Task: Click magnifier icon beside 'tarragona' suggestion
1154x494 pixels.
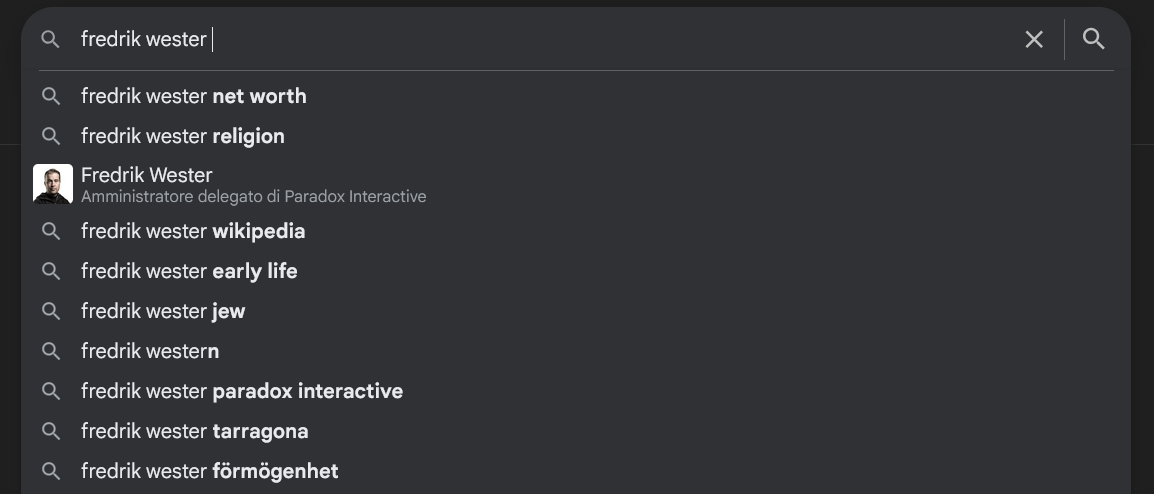Action: click(51, 431)
